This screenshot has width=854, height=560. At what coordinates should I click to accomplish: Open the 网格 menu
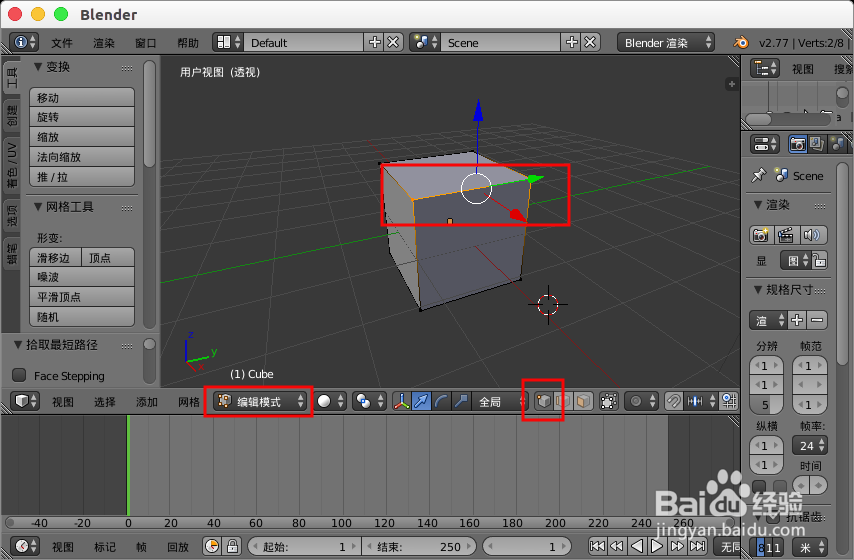pos(188,402)
